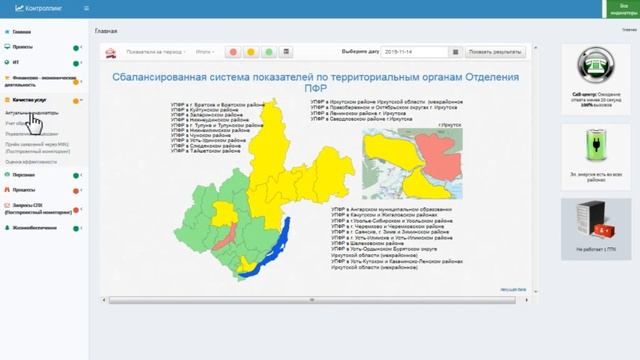
Task: Open Финансово-экономическая деятельность section
Action: [40, 81]
